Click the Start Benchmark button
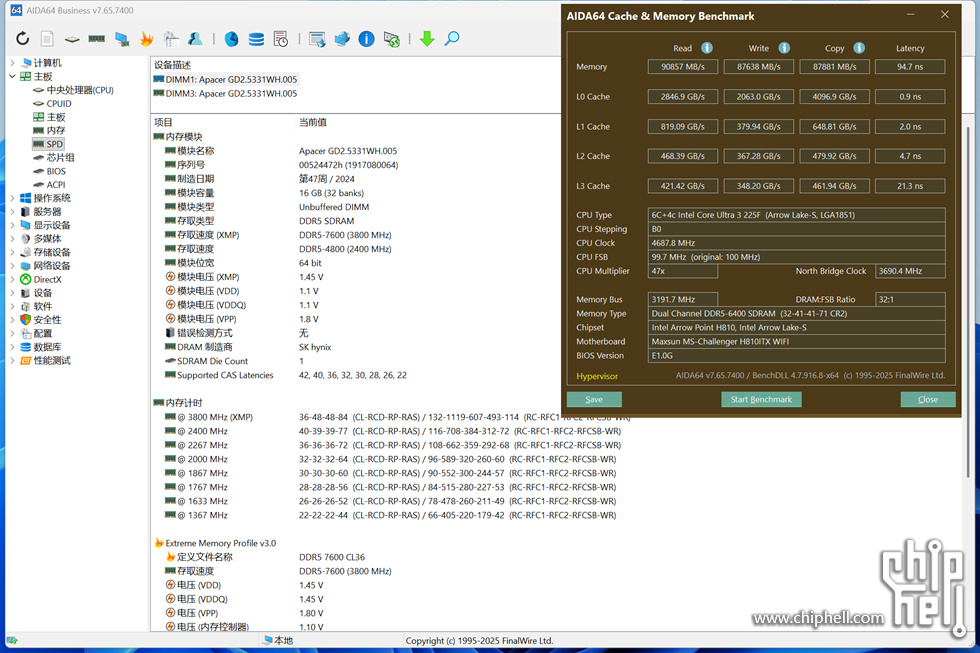Image resolution: width=980 pixels, height=653 pixels. [x=761, y=399]
